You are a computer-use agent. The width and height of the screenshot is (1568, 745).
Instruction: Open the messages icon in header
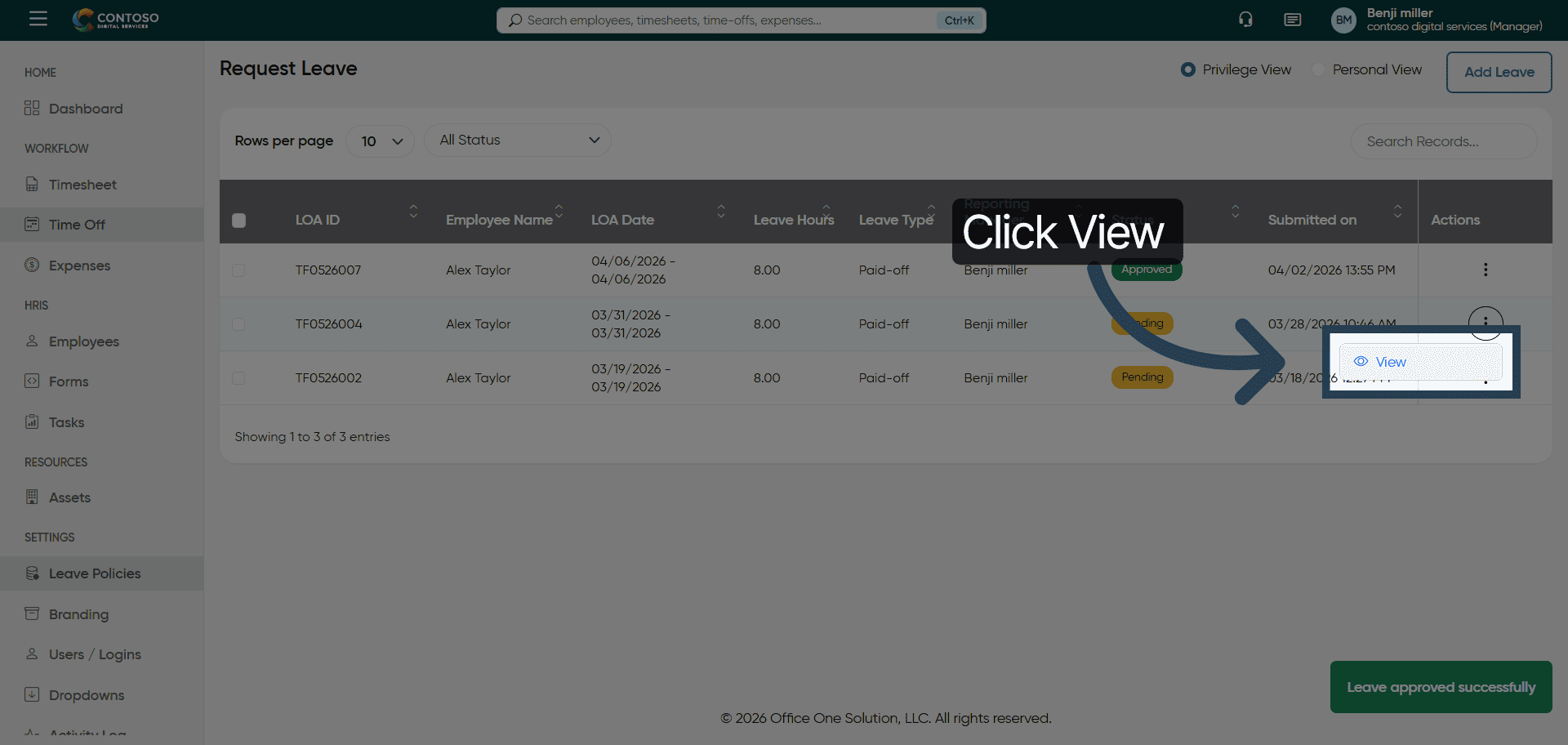click(1292, 20)
